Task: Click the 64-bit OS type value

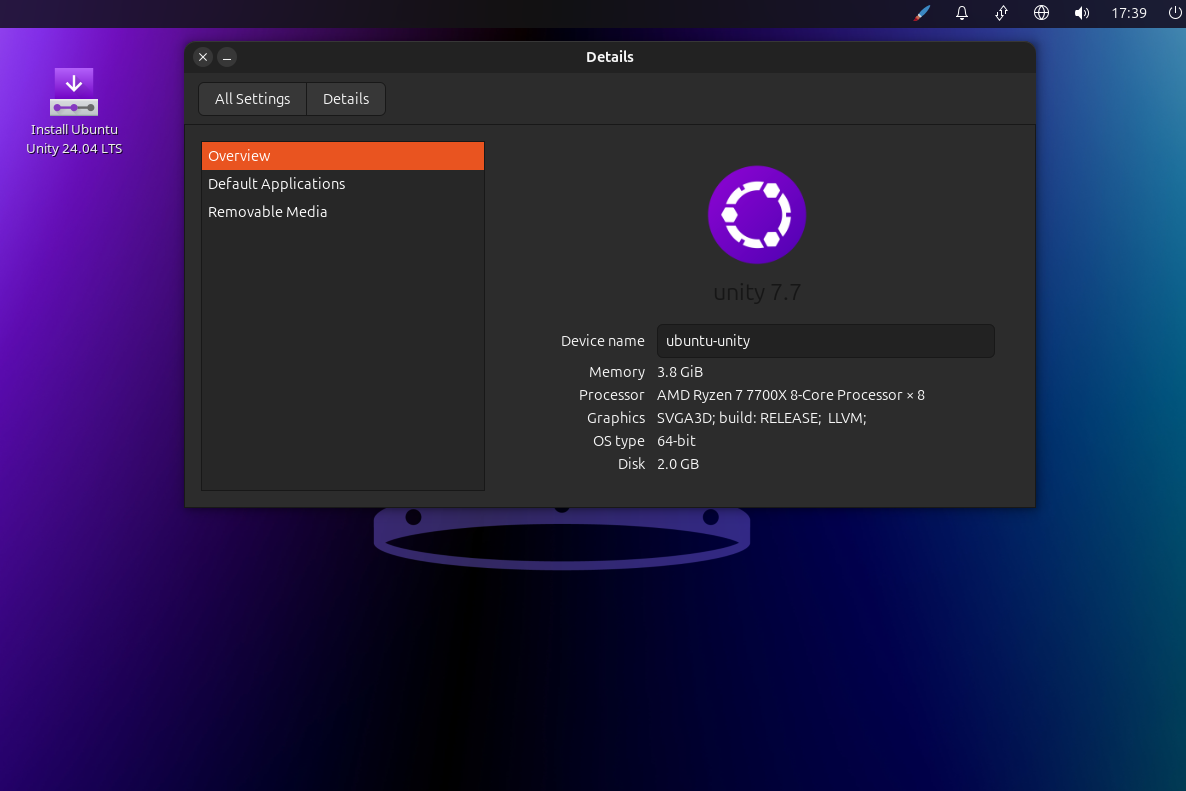Action: [676, 441]
